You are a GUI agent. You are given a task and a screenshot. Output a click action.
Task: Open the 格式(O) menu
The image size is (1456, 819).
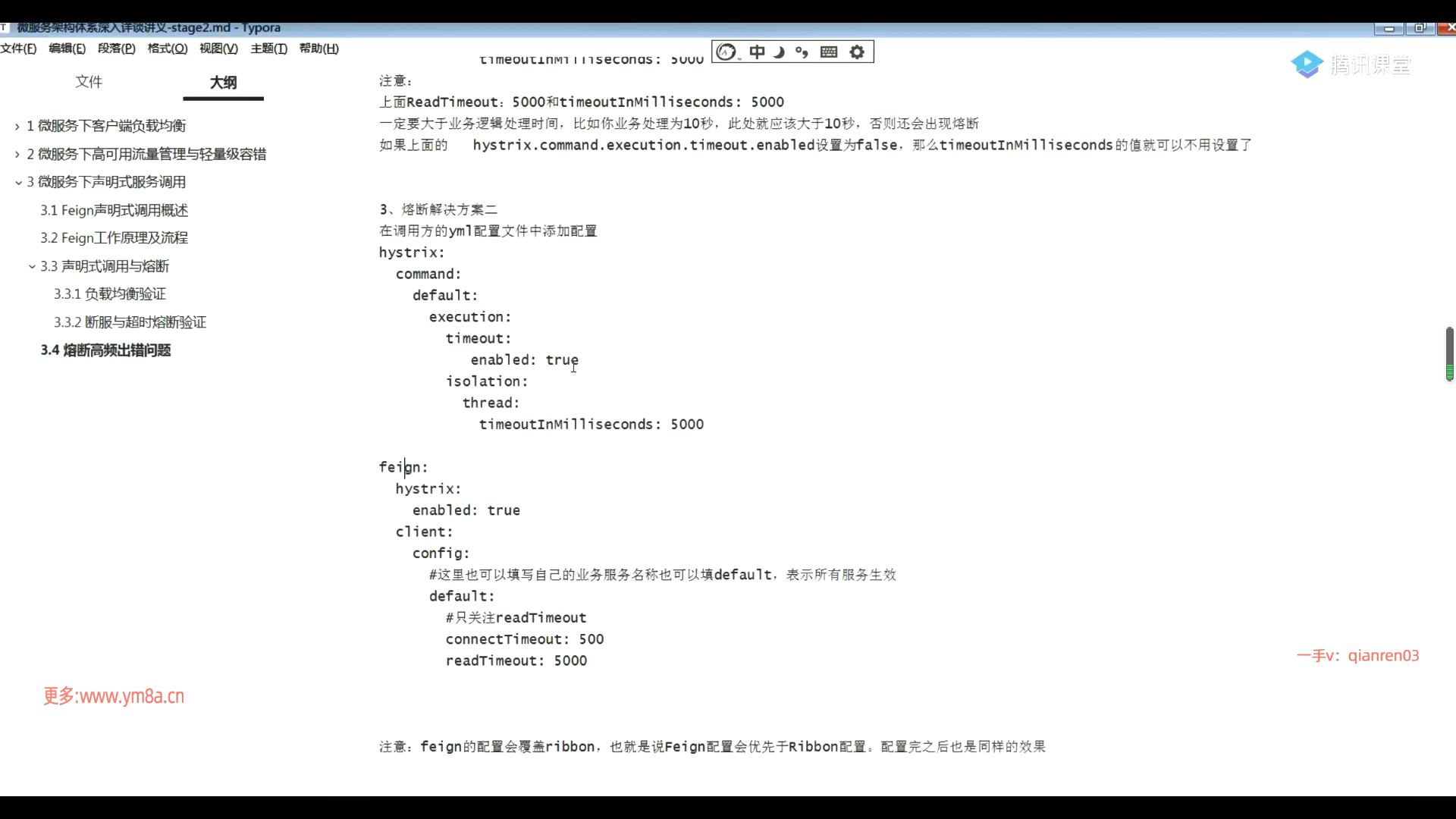[167, 49]
